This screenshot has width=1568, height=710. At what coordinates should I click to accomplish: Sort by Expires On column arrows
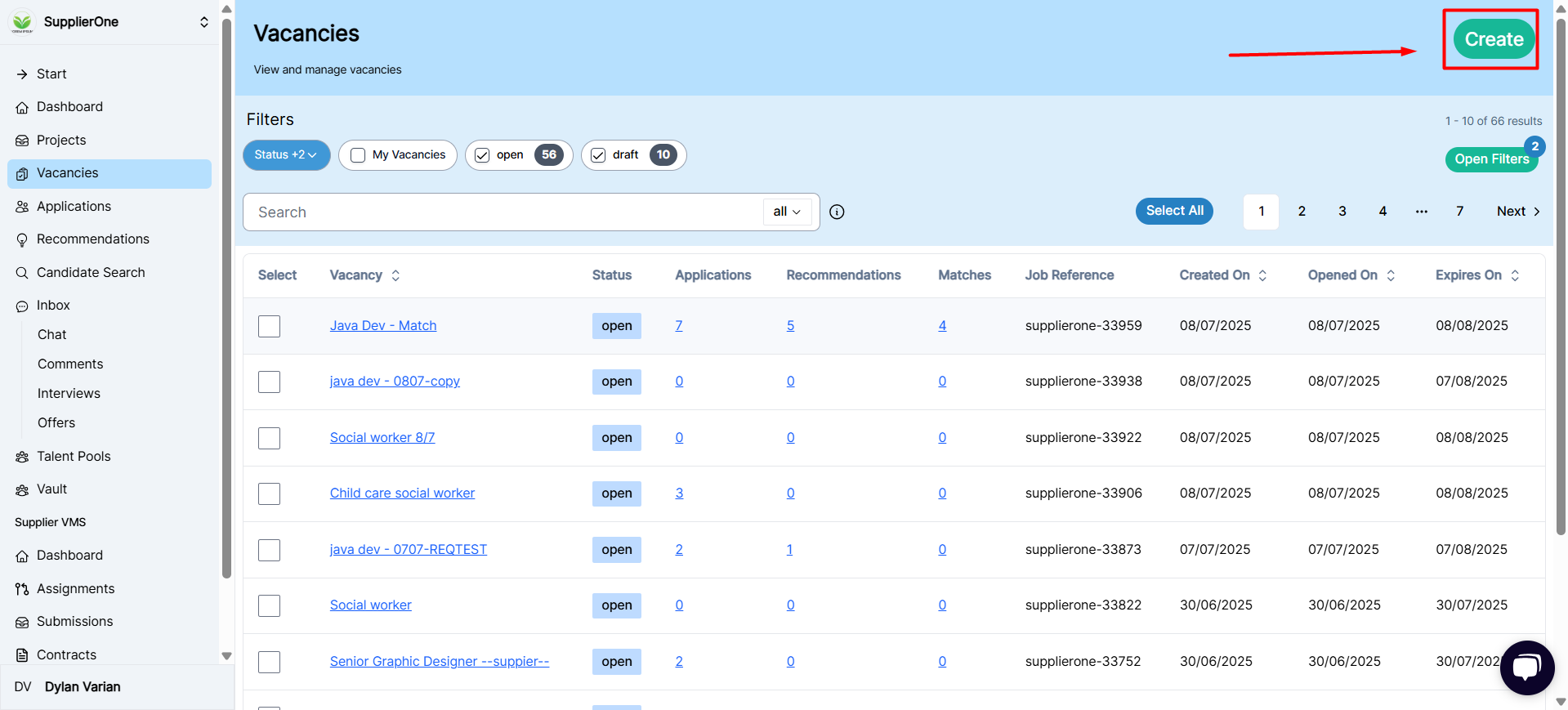[1515, 275]
